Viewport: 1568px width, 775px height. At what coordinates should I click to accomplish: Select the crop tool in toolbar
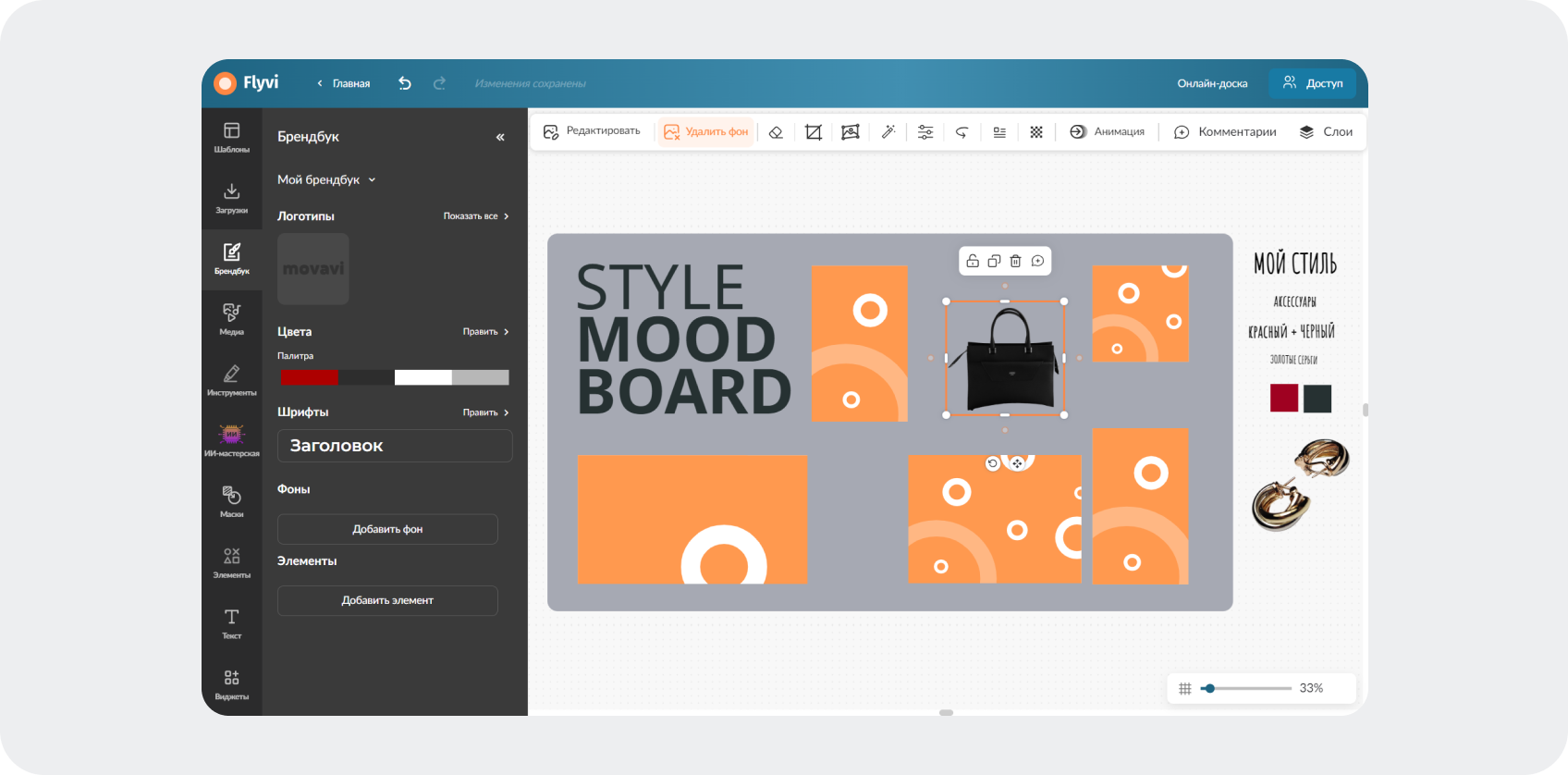(814, 132)
